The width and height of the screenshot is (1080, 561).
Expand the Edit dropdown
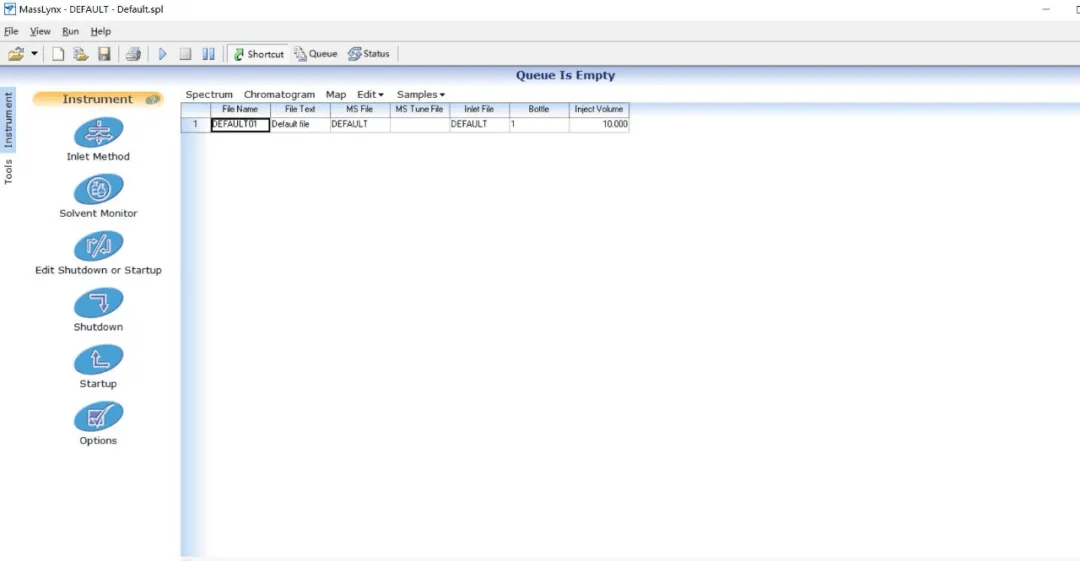(x=371, y=94)
